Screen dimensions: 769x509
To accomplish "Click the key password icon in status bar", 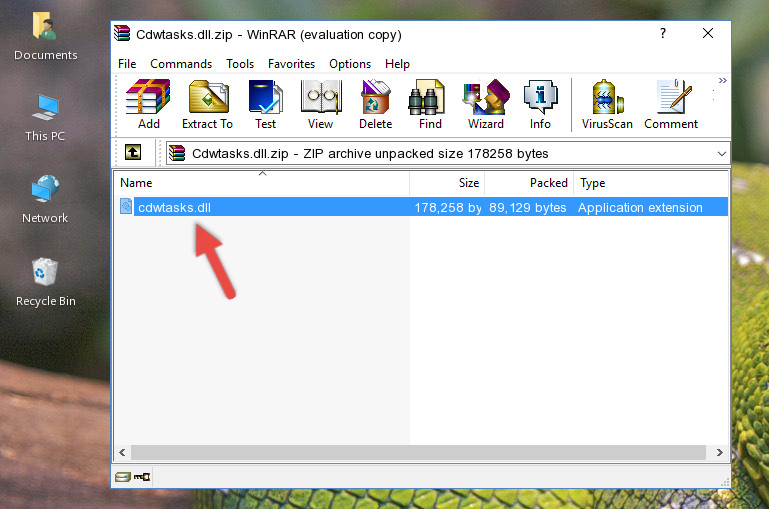I will tap(142, 477).
